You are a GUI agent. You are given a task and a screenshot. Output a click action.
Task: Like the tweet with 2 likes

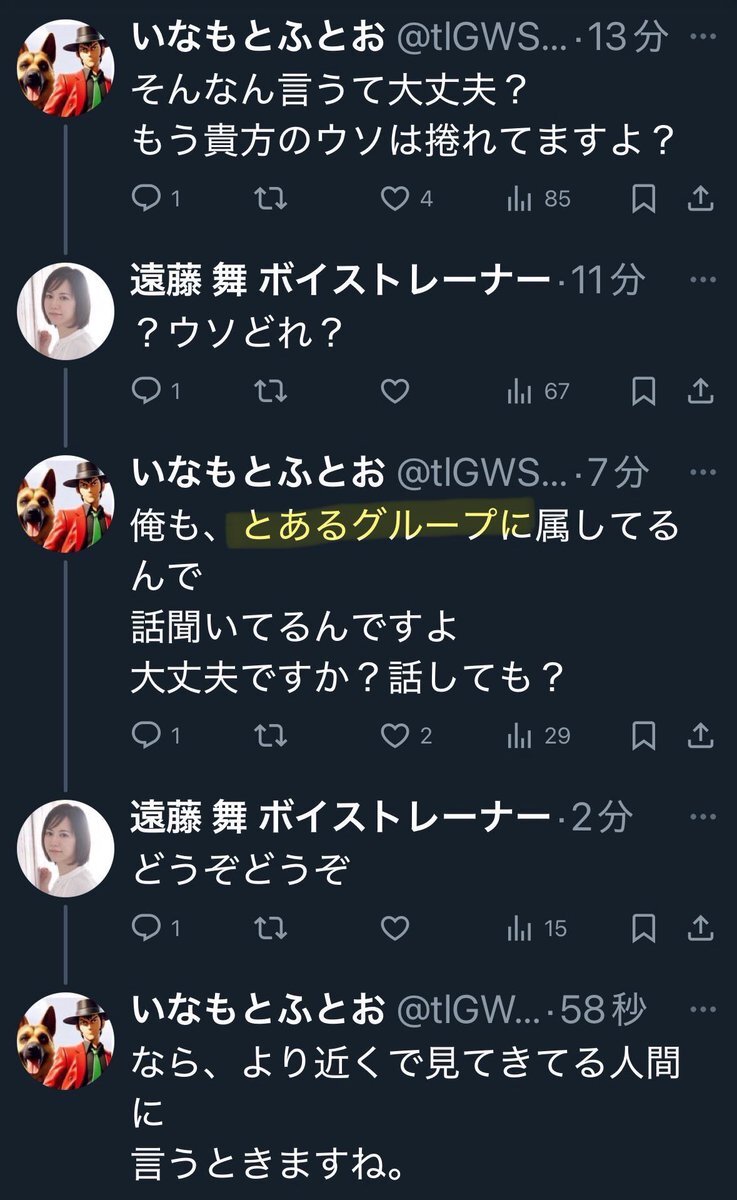pos(407,736)
